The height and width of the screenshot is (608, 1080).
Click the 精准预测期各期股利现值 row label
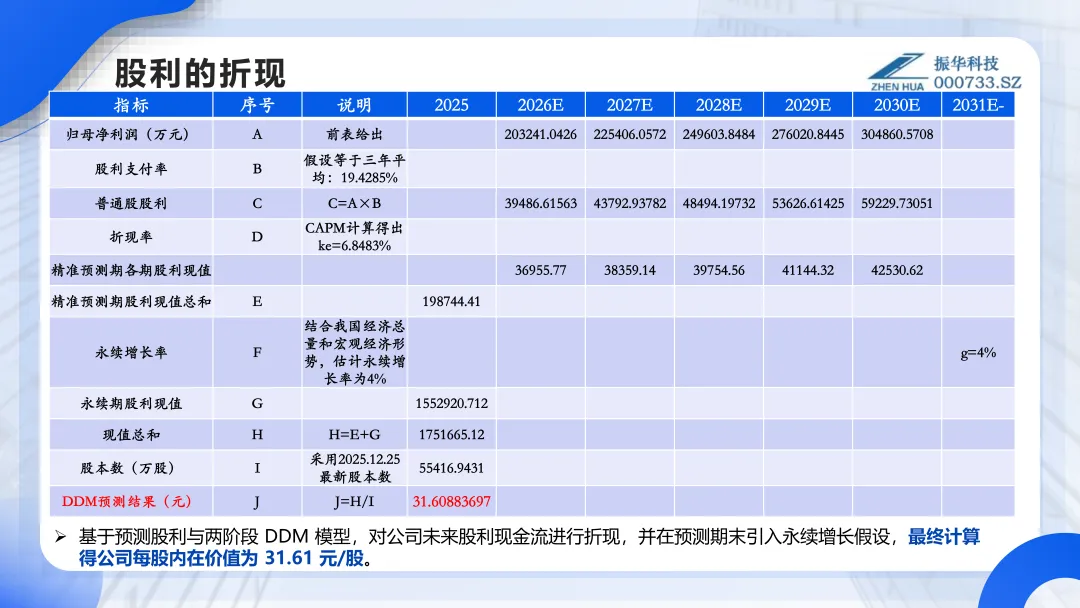[x=131, y=270]
